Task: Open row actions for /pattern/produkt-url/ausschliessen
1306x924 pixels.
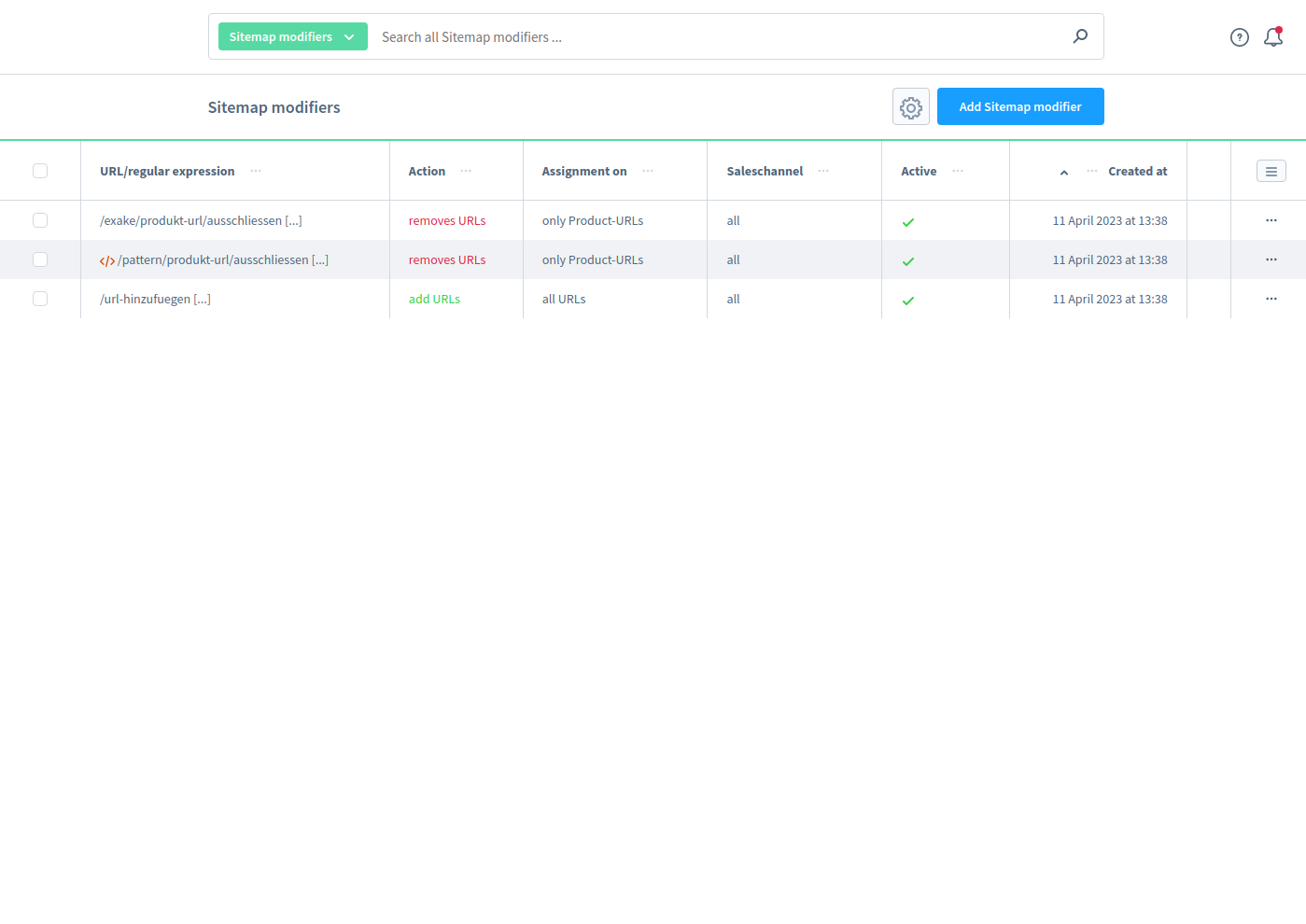Action: (x=1271, y=259)
